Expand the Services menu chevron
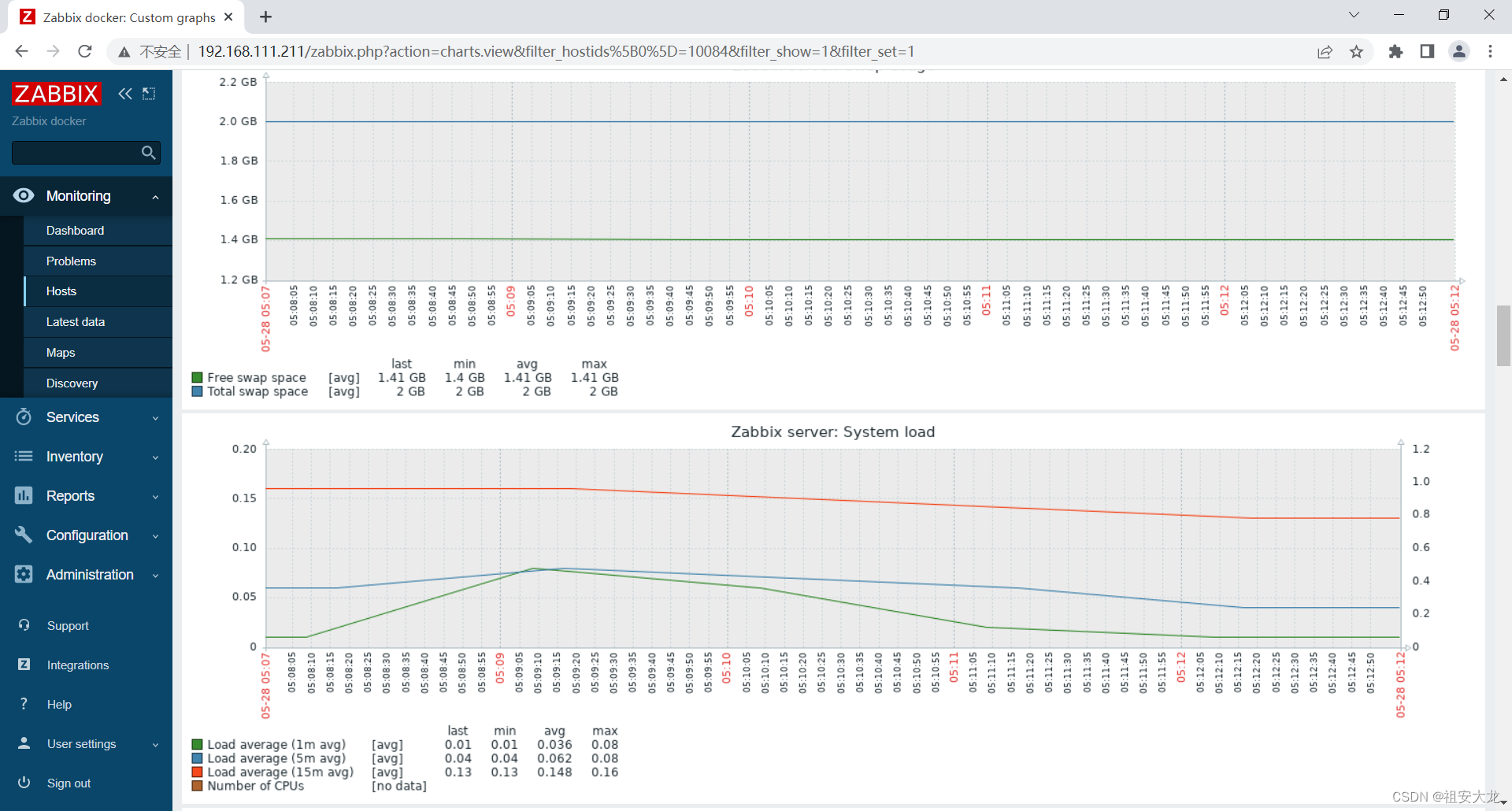The height and width of the screenshot is (811, 1512). 155,418
